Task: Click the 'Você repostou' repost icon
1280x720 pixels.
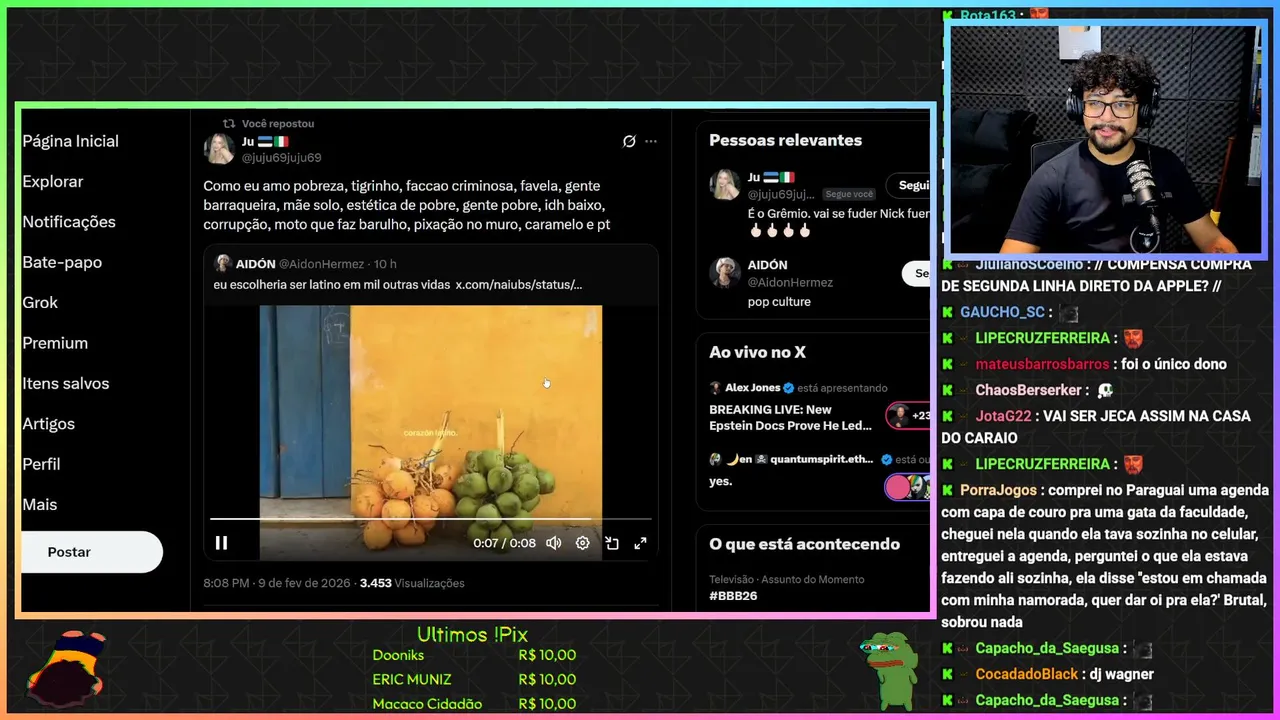Action: 229,124
